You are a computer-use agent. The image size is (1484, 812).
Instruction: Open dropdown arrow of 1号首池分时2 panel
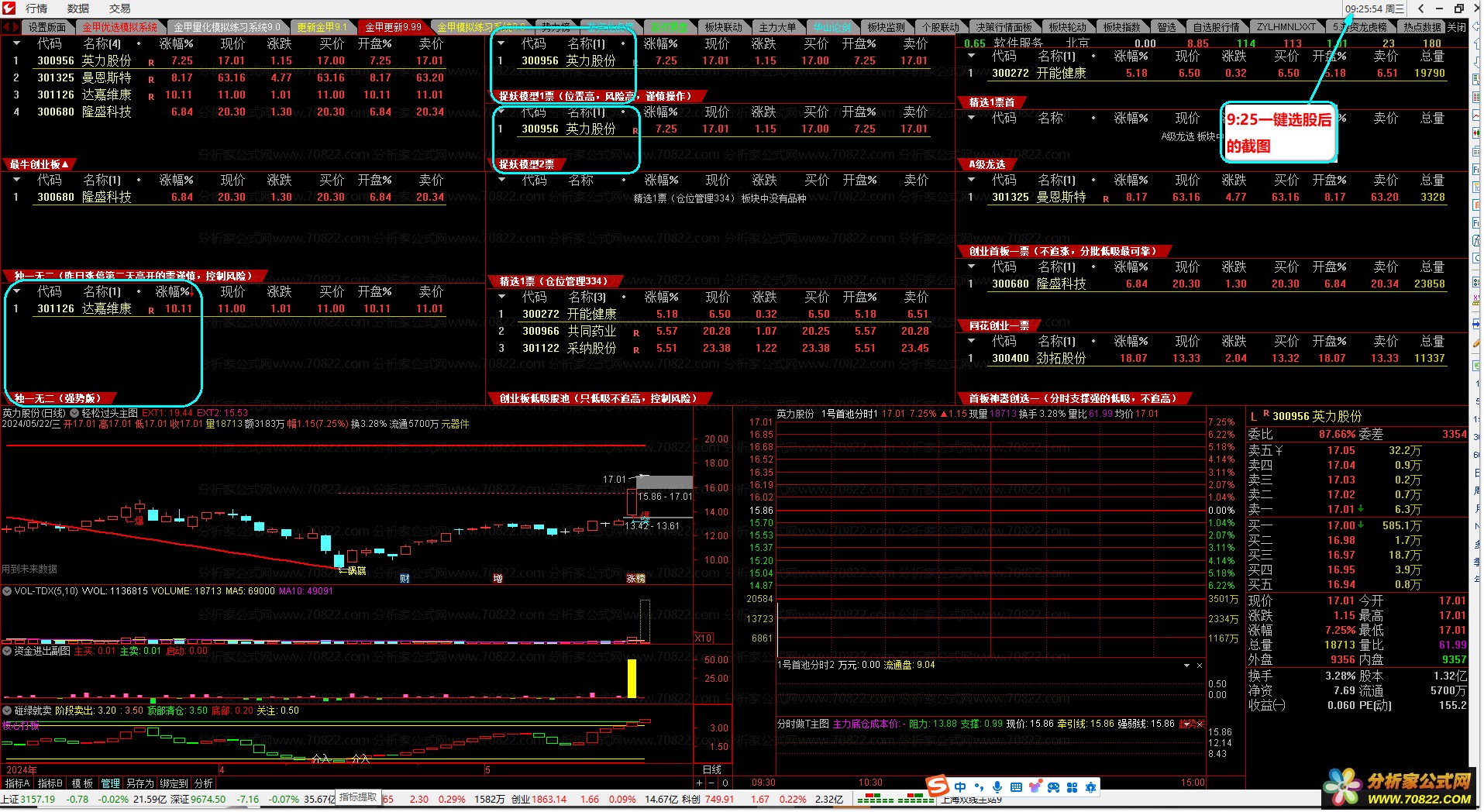point(1186,666)
